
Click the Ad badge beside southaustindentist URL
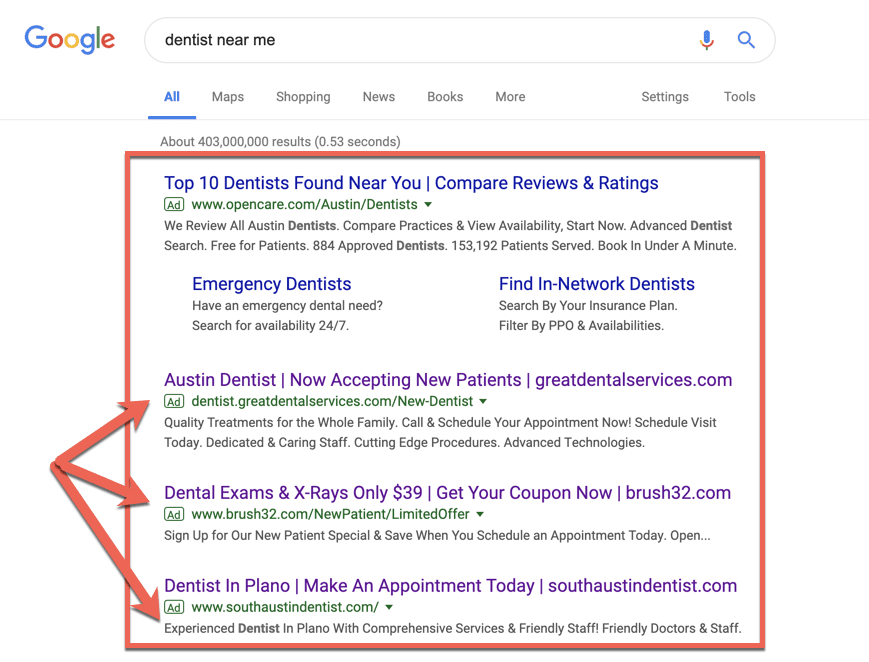coord(174,607)
